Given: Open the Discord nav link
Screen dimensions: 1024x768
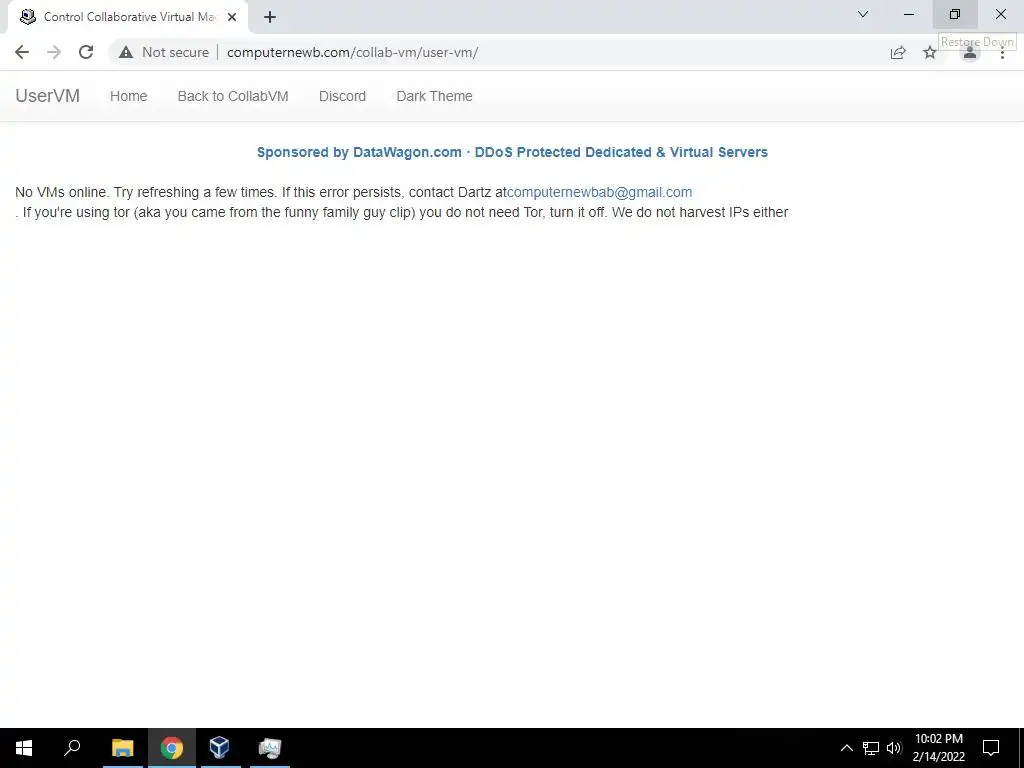Looking at the screenshot, I should click(342, 96).
